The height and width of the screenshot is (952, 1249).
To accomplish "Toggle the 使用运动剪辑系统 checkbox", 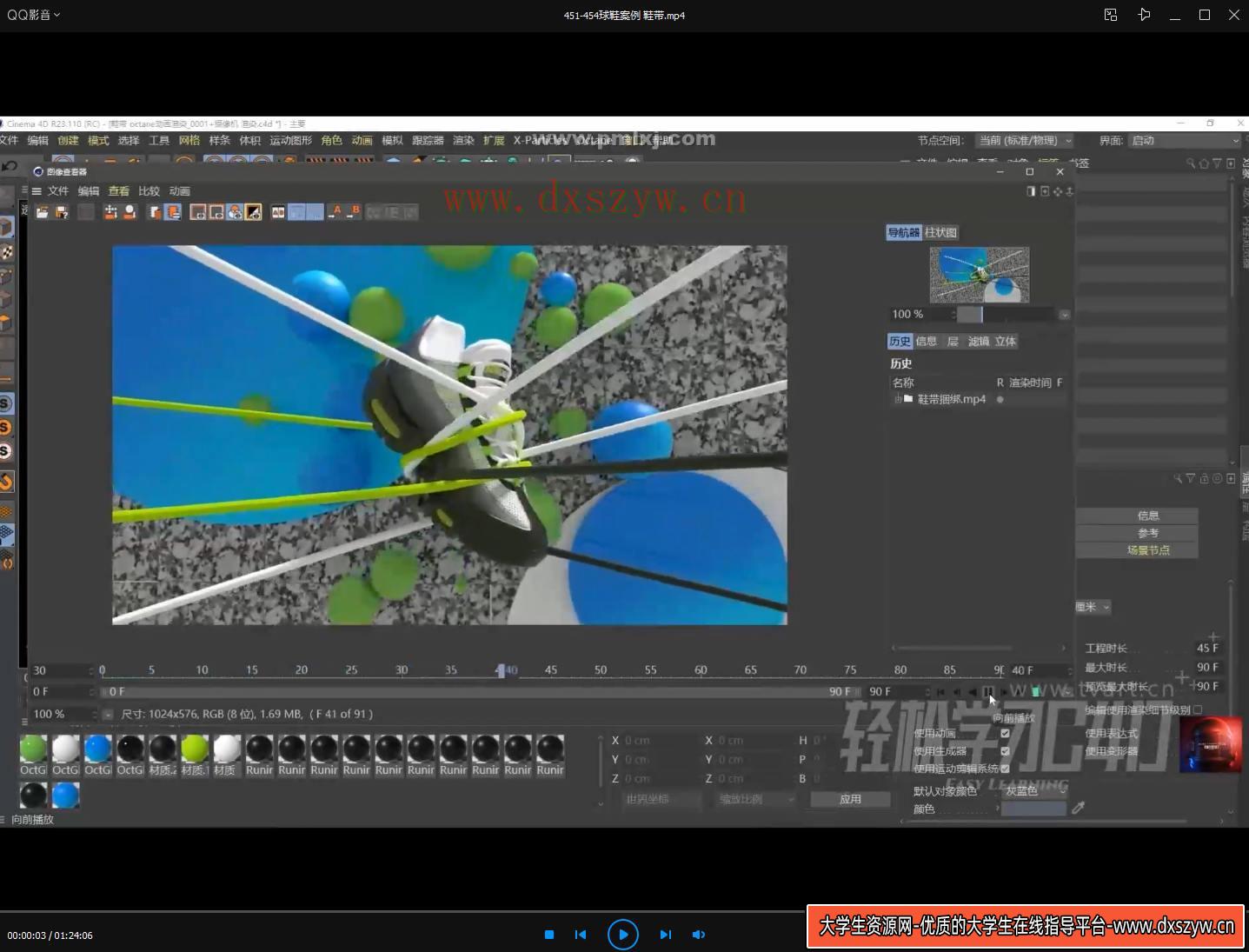I will (1006, 769).
